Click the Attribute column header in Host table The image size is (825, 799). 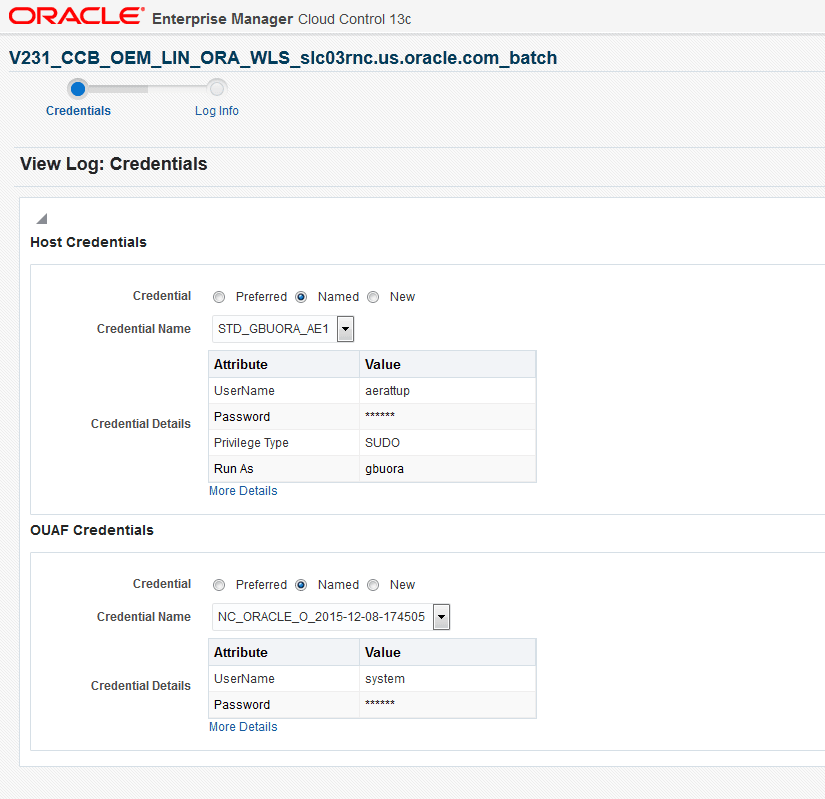(284, 365)
